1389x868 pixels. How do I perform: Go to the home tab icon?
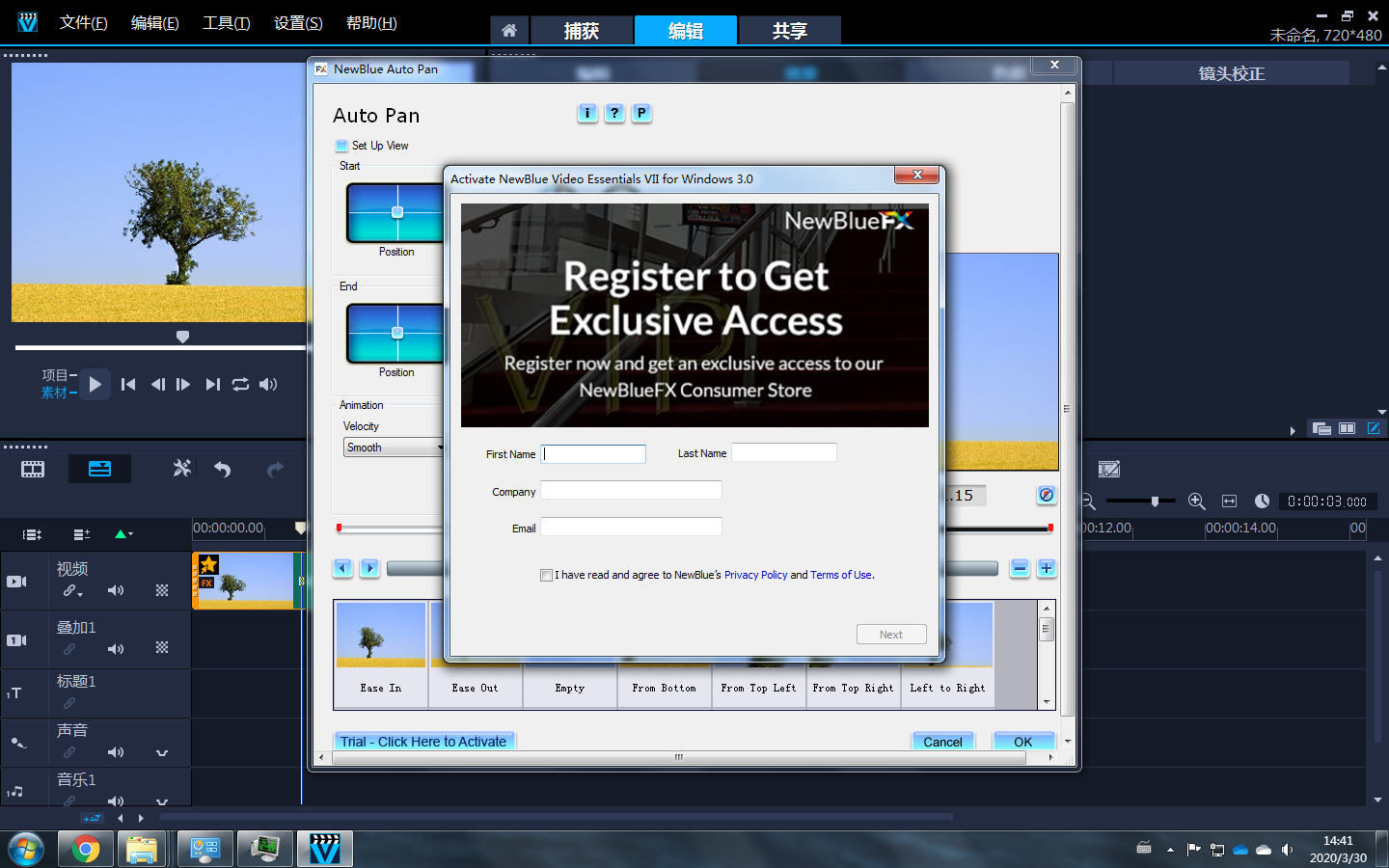tap(509, 31)
